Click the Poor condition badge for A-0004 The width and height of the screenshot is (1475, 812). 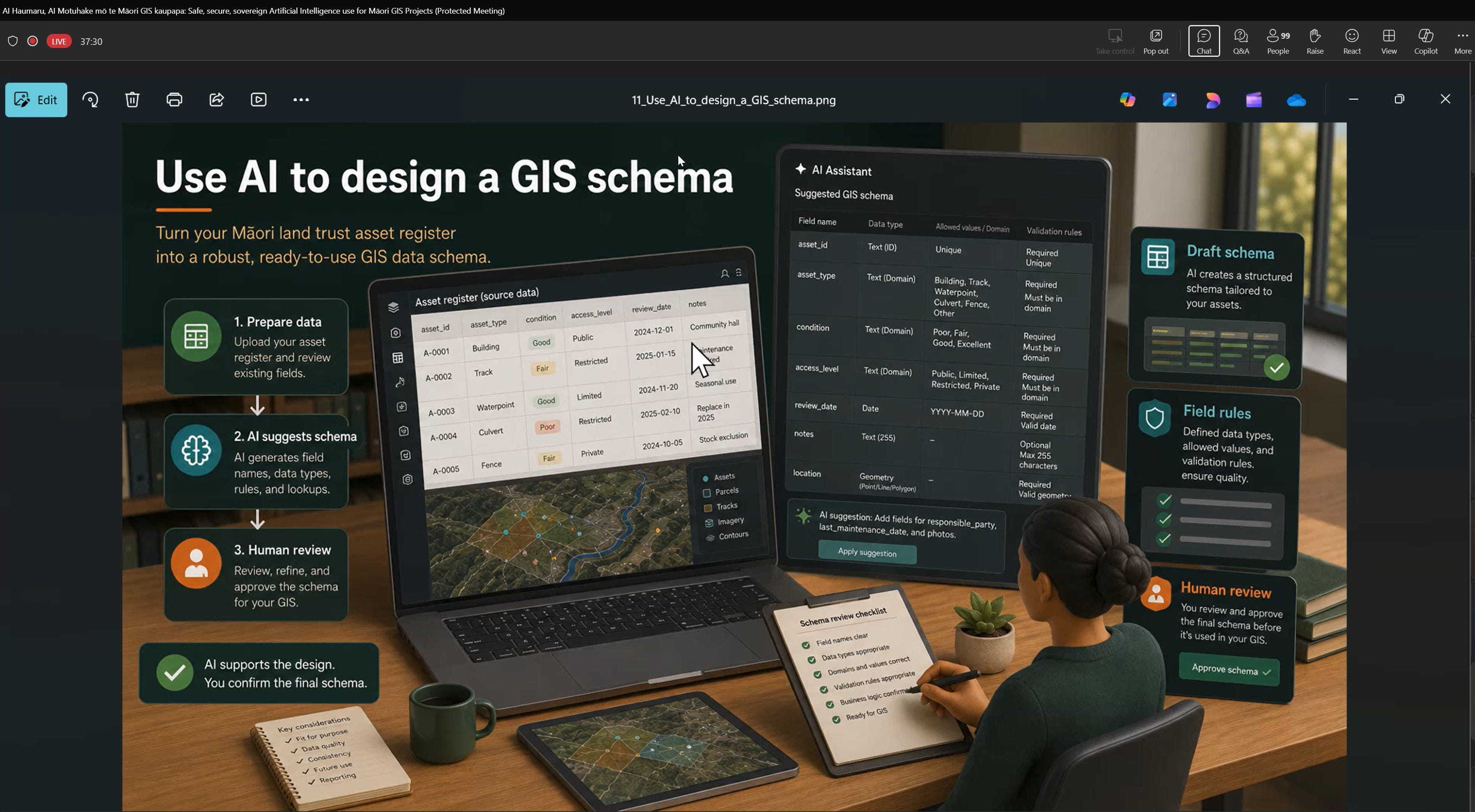(548, 427)
